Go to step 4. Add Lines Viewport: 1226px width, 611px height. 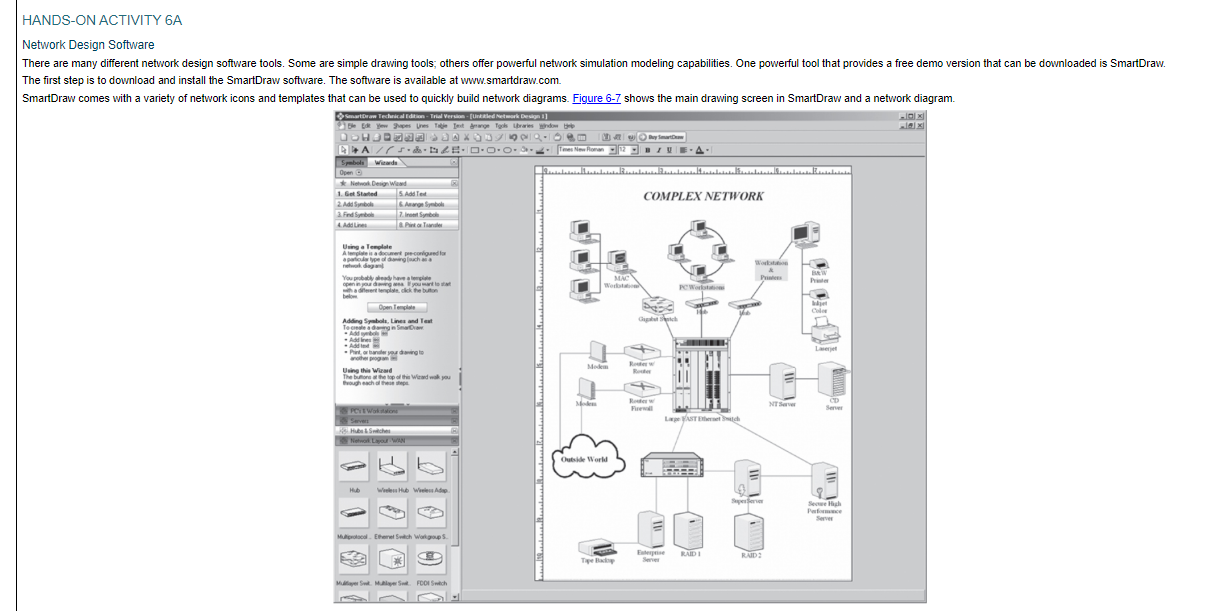[x=365, y=225]
